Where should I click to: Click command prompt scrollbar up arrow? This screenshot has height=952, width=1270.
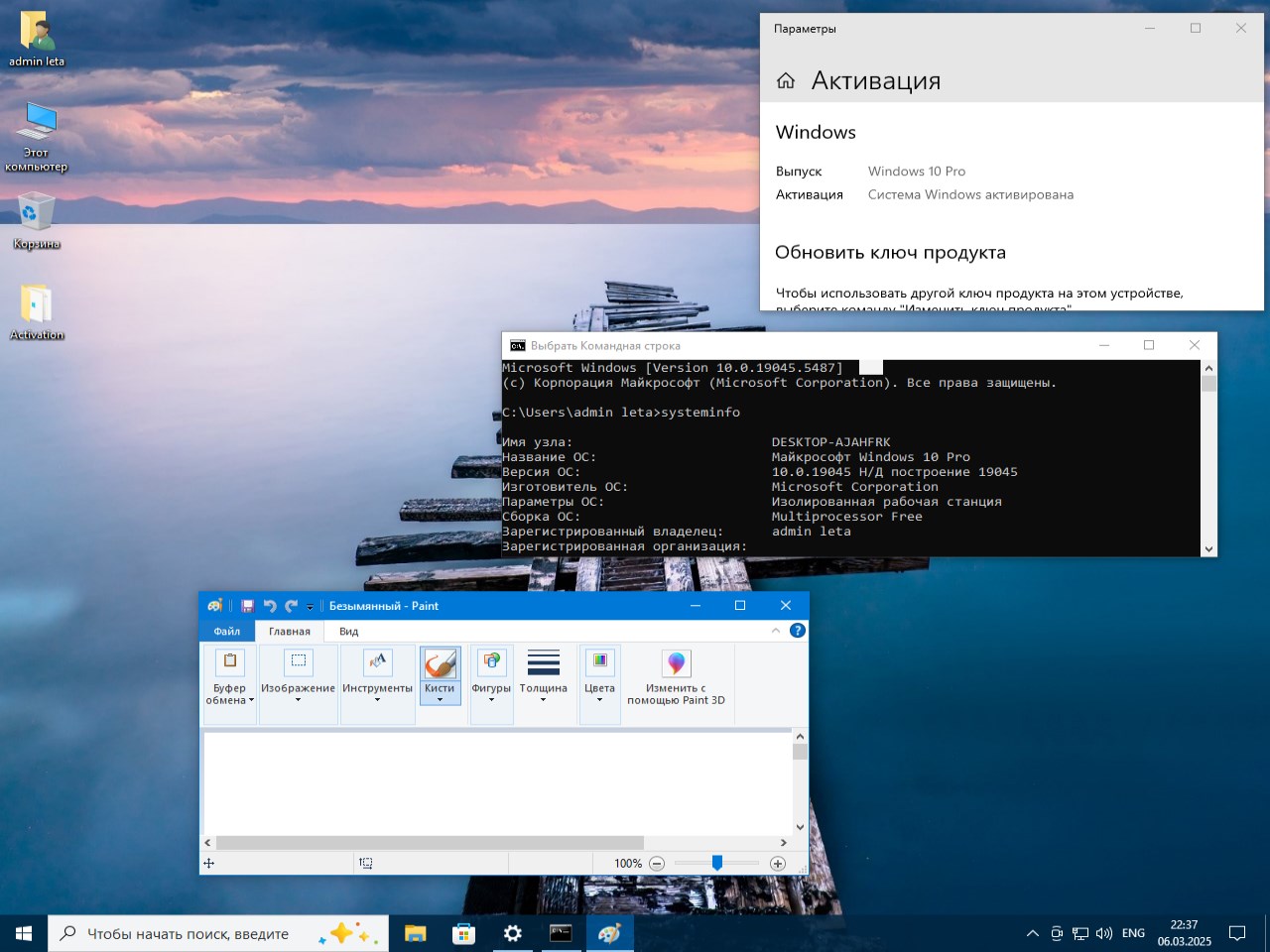pos(1208,368)
